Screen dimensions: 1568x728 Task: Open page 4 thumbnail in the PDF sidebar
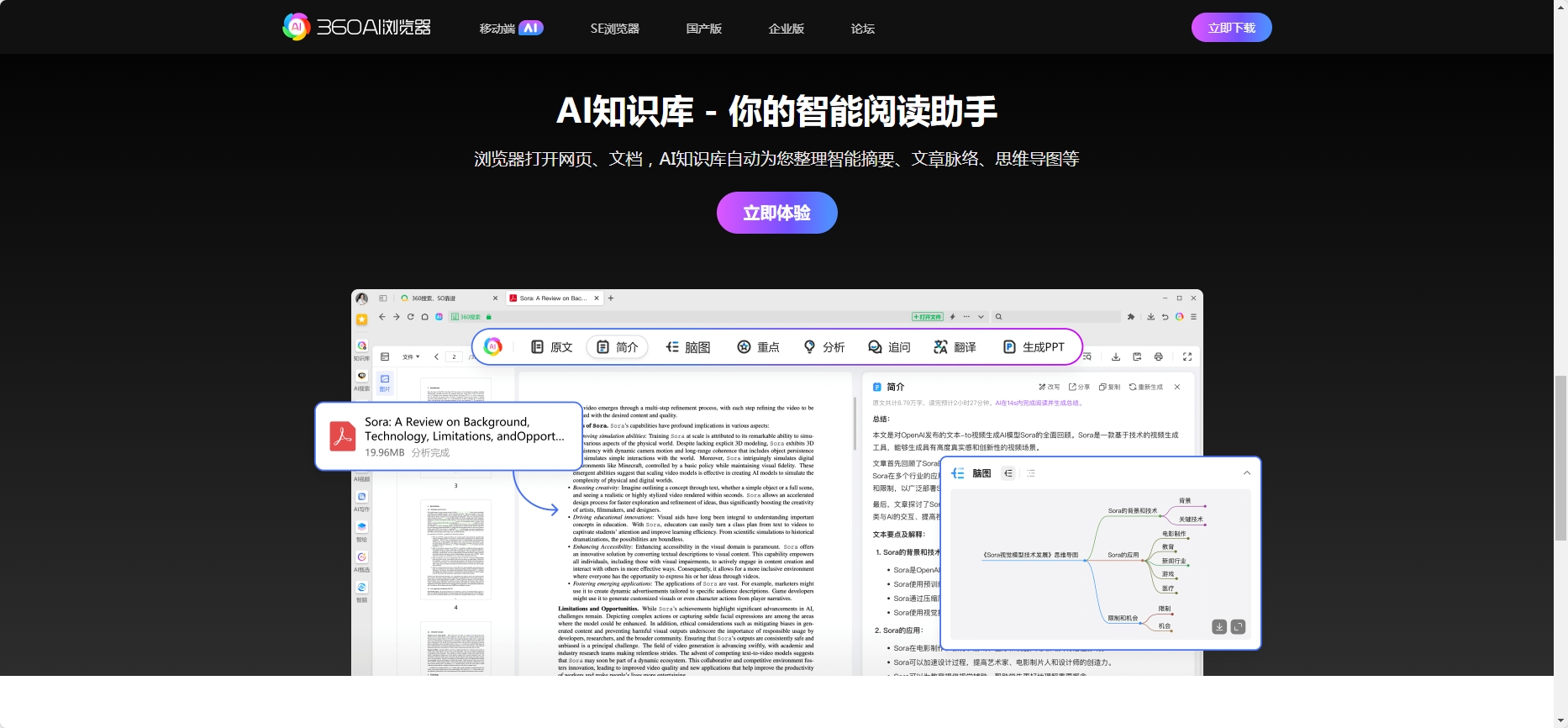(456, 549)
